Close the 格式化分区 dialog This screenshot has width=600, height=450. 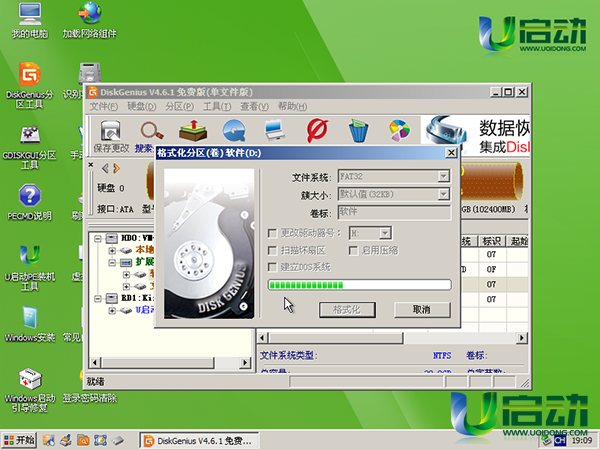tap(451, 153)
